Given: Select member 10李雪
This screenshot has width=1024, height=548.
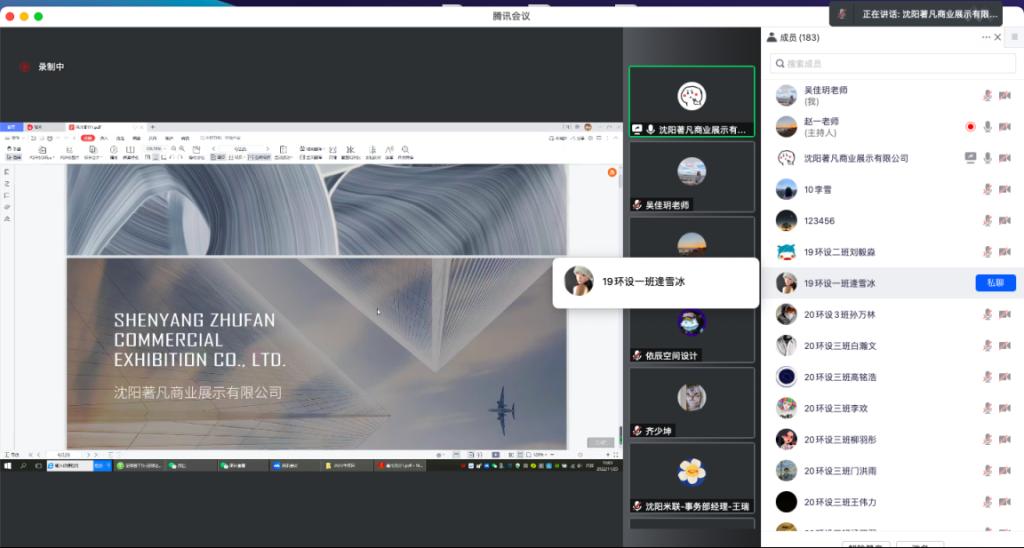Looking at the screenshot, I should [893, 189].
